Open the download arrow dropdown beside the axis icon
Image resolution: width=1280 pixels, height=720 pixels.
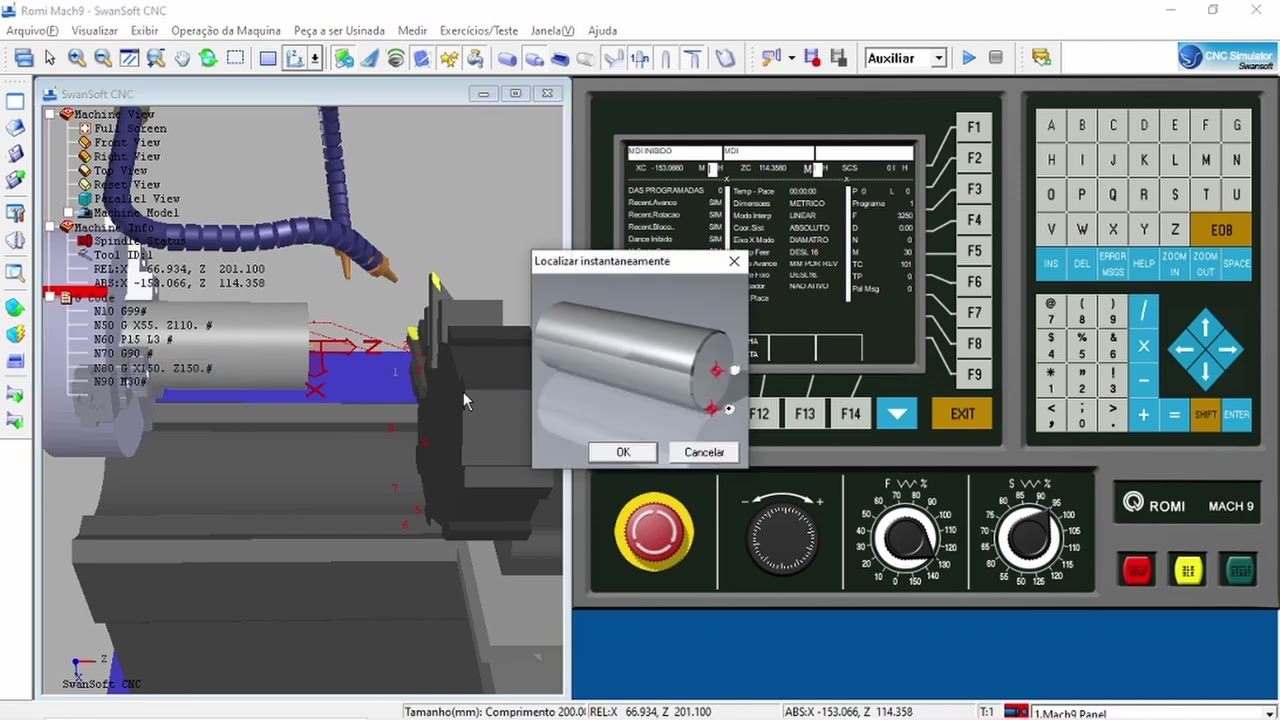pyautogui.click(x=315, y=58)
